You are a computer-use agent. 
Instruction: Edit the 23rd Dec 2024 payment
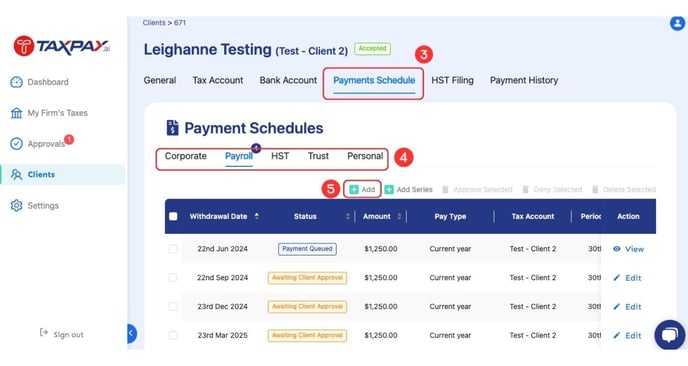pos(627,307)
